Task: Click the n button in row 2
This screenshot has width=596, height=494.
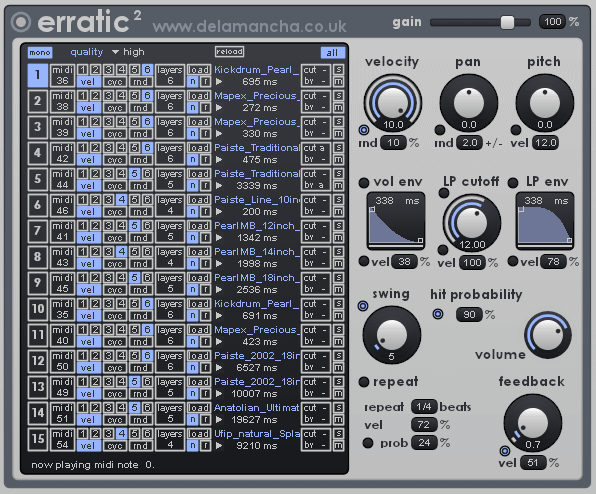Action: point(193,108)
